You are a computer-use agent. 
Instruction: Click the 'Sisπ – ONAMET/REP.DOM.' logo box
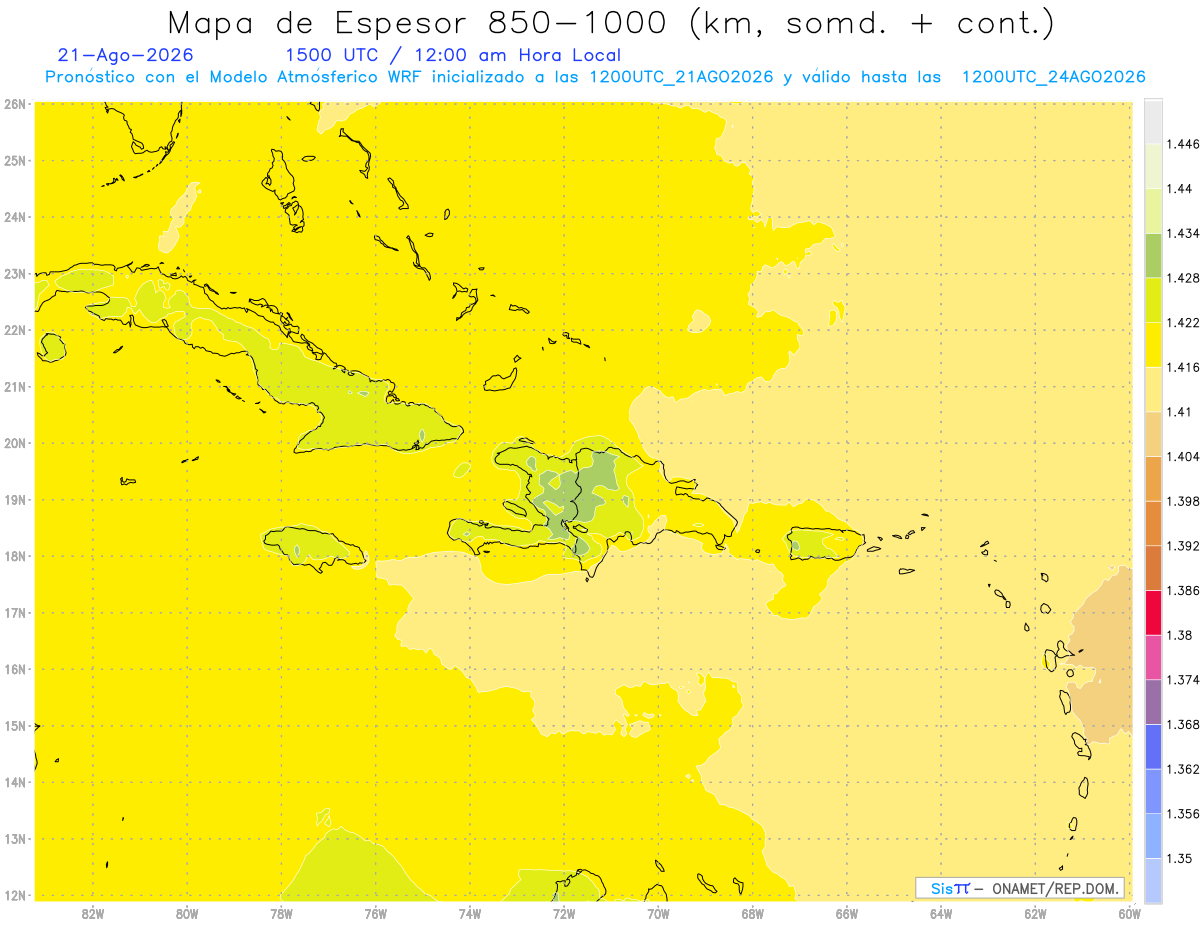[1020, 888]
